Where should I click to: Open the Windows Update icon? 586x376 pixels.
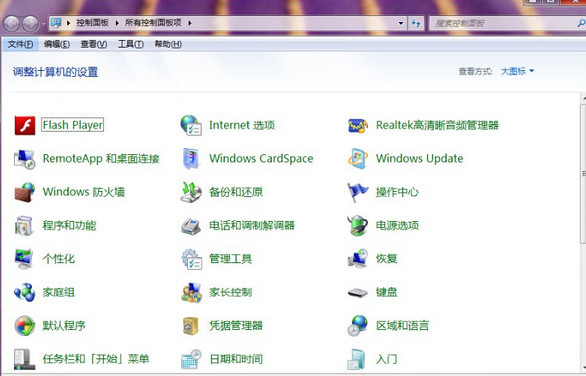tap(358, 158)
